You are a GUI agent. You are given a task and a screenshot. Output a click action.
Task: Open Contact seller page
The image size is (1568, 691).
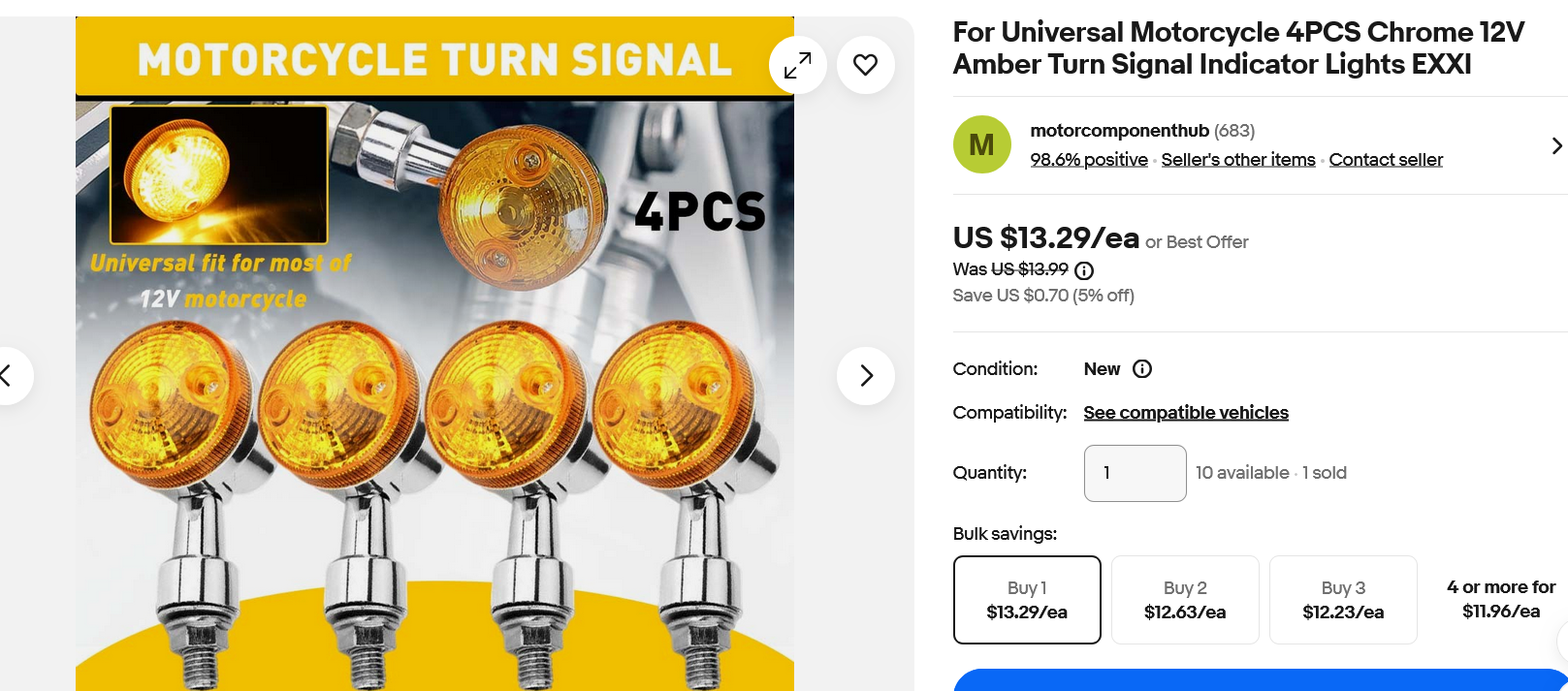[1386, 159]
